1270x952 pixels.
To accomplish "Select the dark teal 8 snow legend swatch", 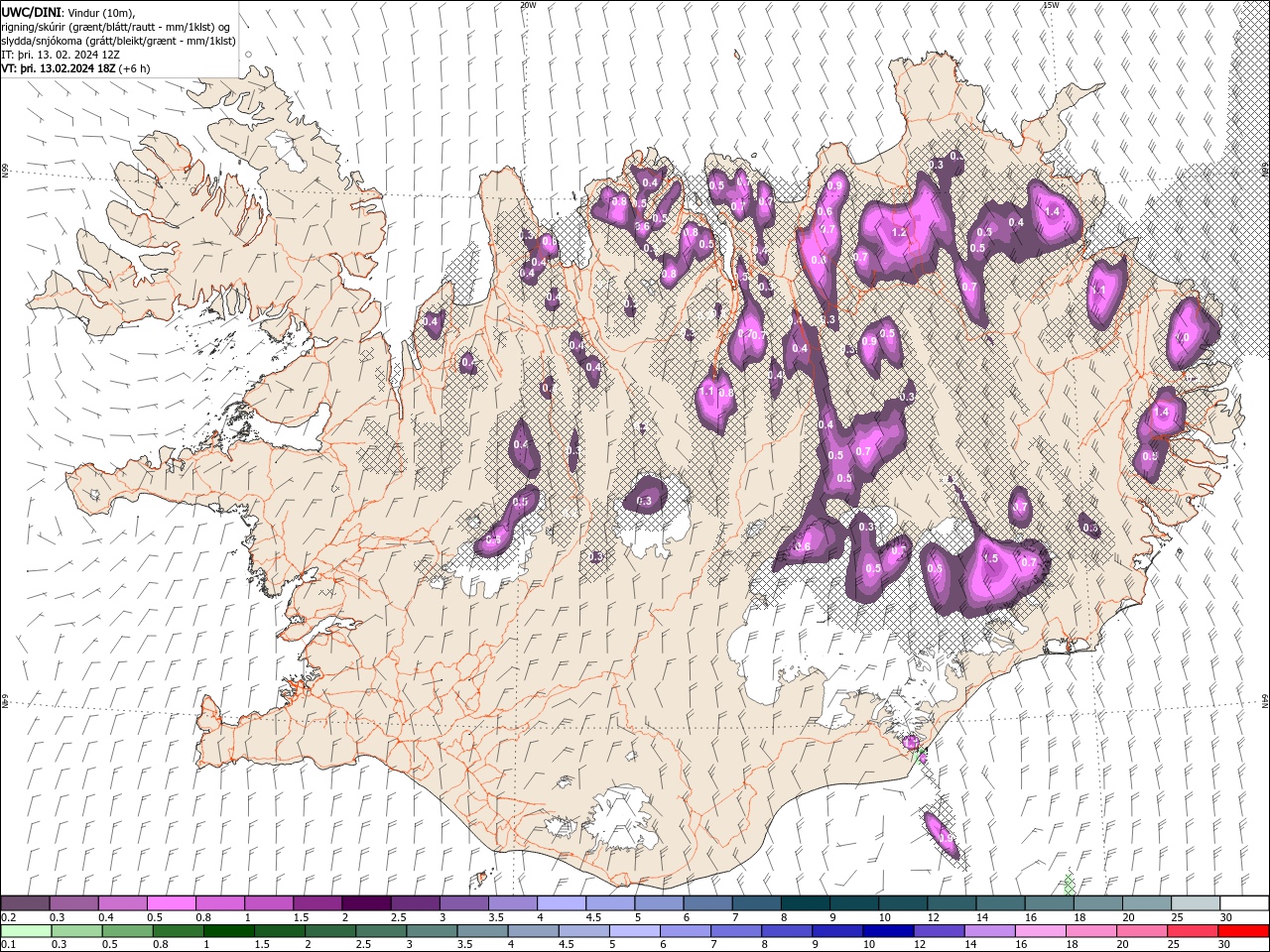I will [x=805, y=903].
